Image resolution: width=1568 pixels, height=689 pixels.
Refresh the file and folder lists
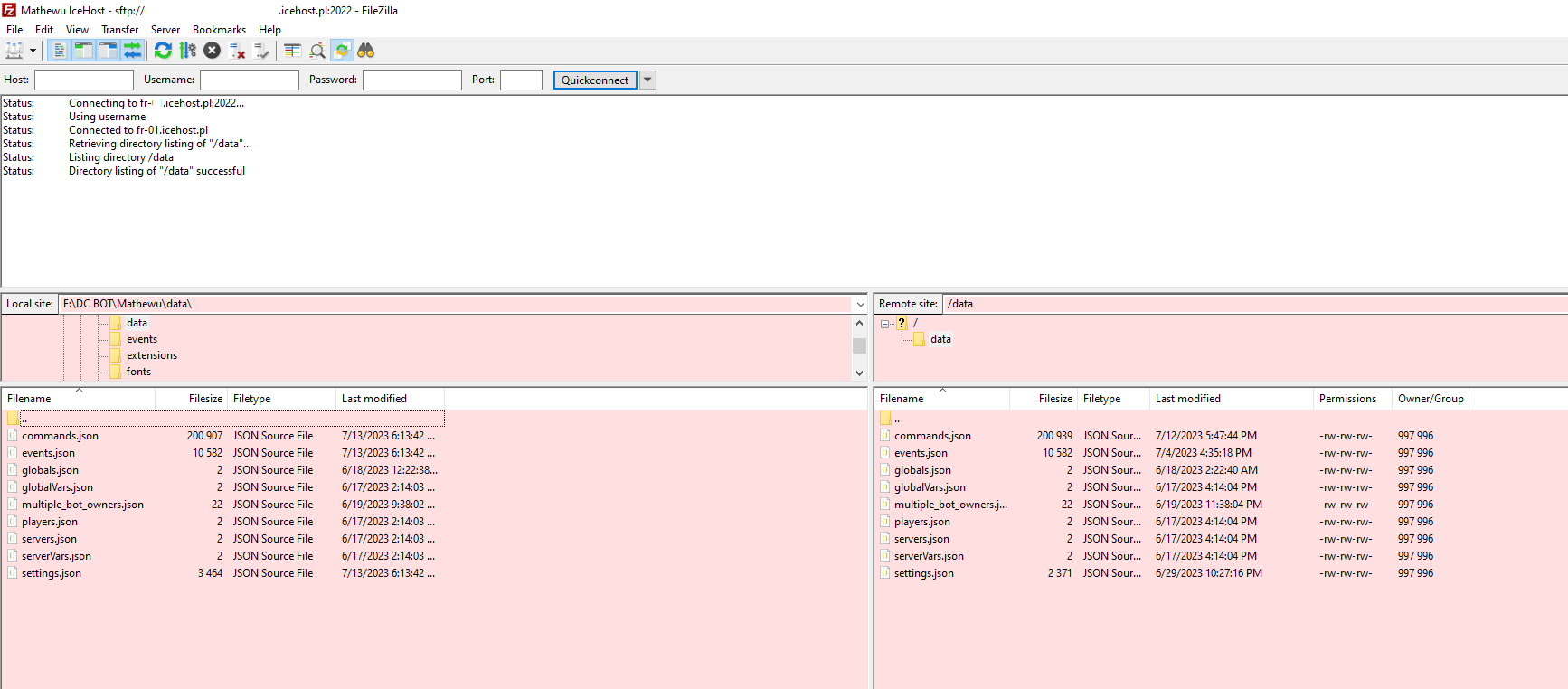[163, 51]
